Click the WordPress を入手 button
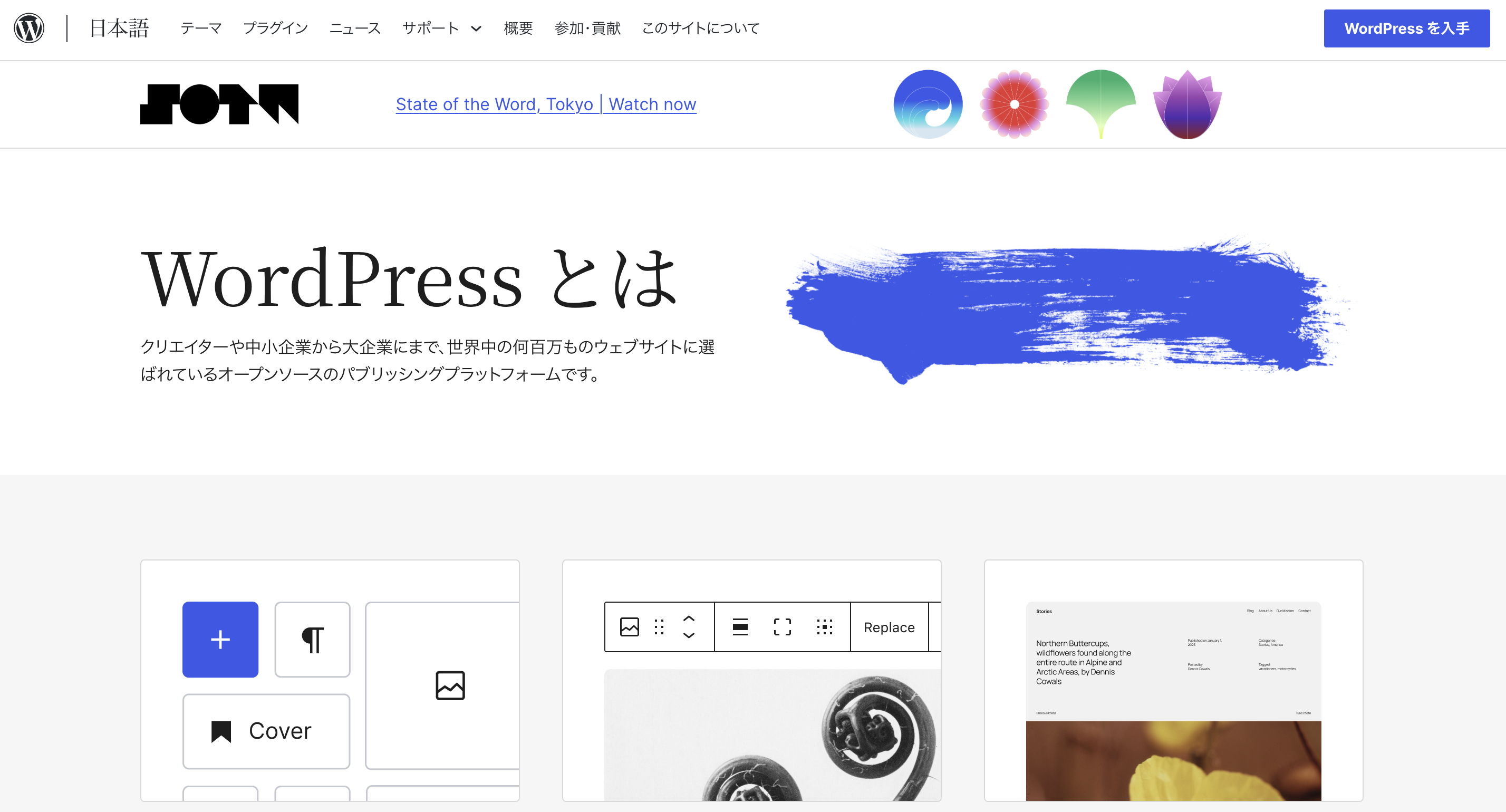 [1407, 28]
